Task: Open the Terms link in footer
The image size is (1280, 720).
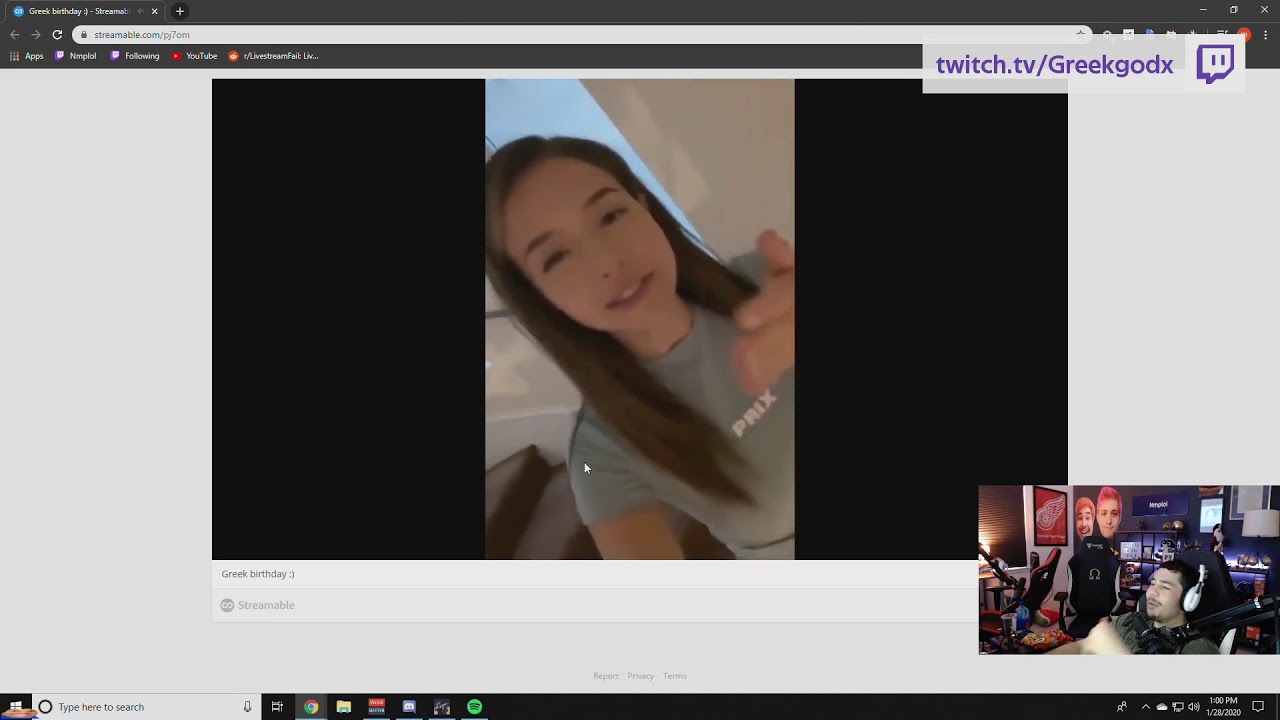Action: pyautogui.click(x=675, y=676)
